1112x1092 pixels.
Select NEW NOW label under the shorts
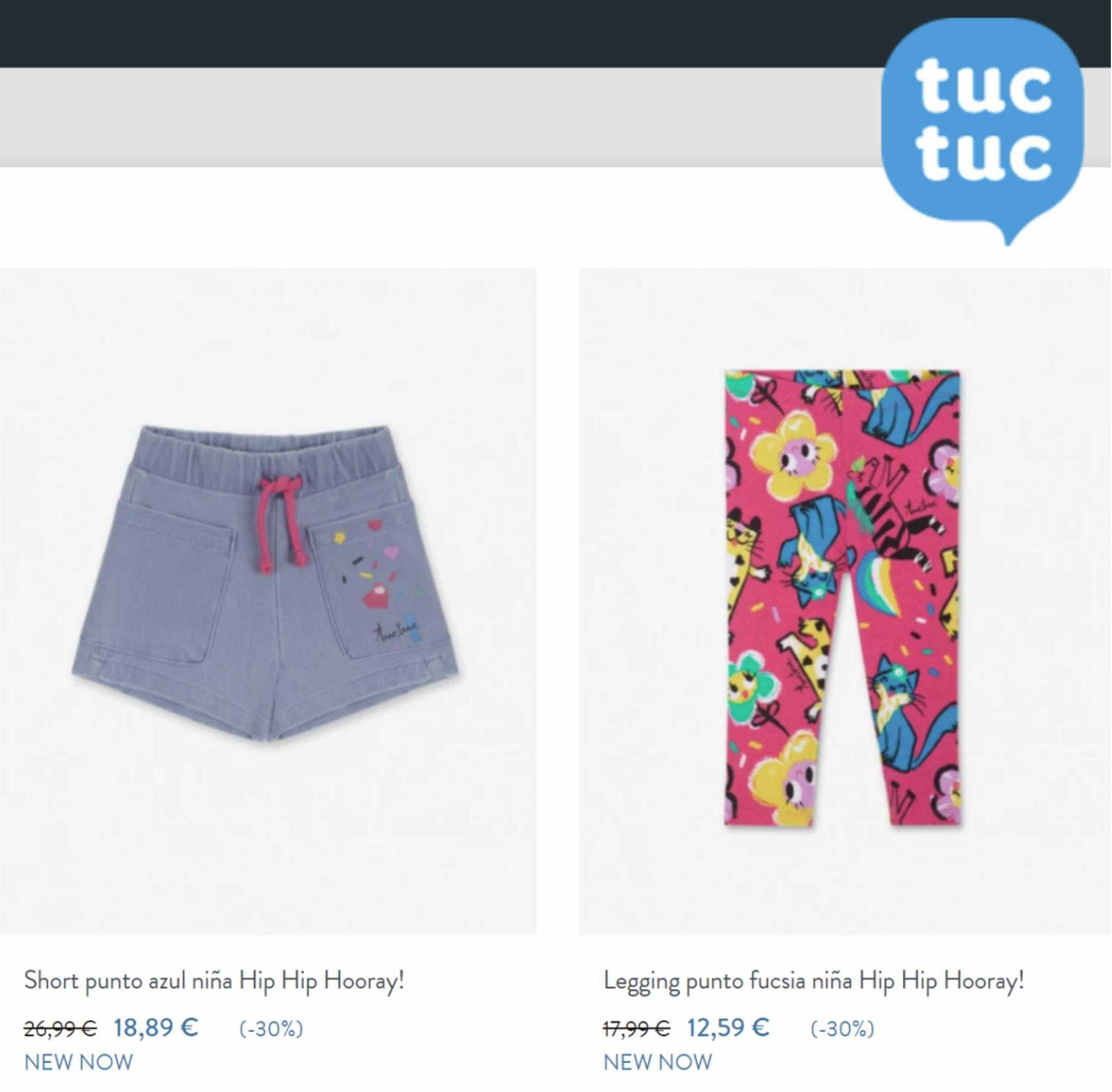(78, 1062)
